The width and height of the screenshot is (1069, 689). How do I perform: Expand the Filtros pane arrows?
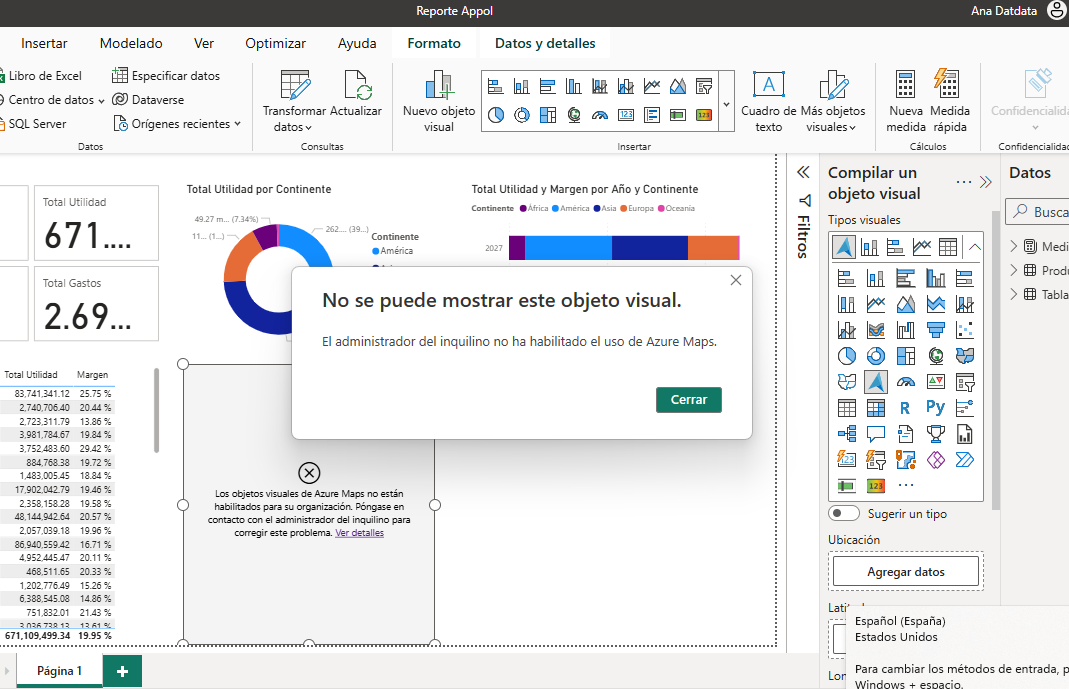coord(802,172)
